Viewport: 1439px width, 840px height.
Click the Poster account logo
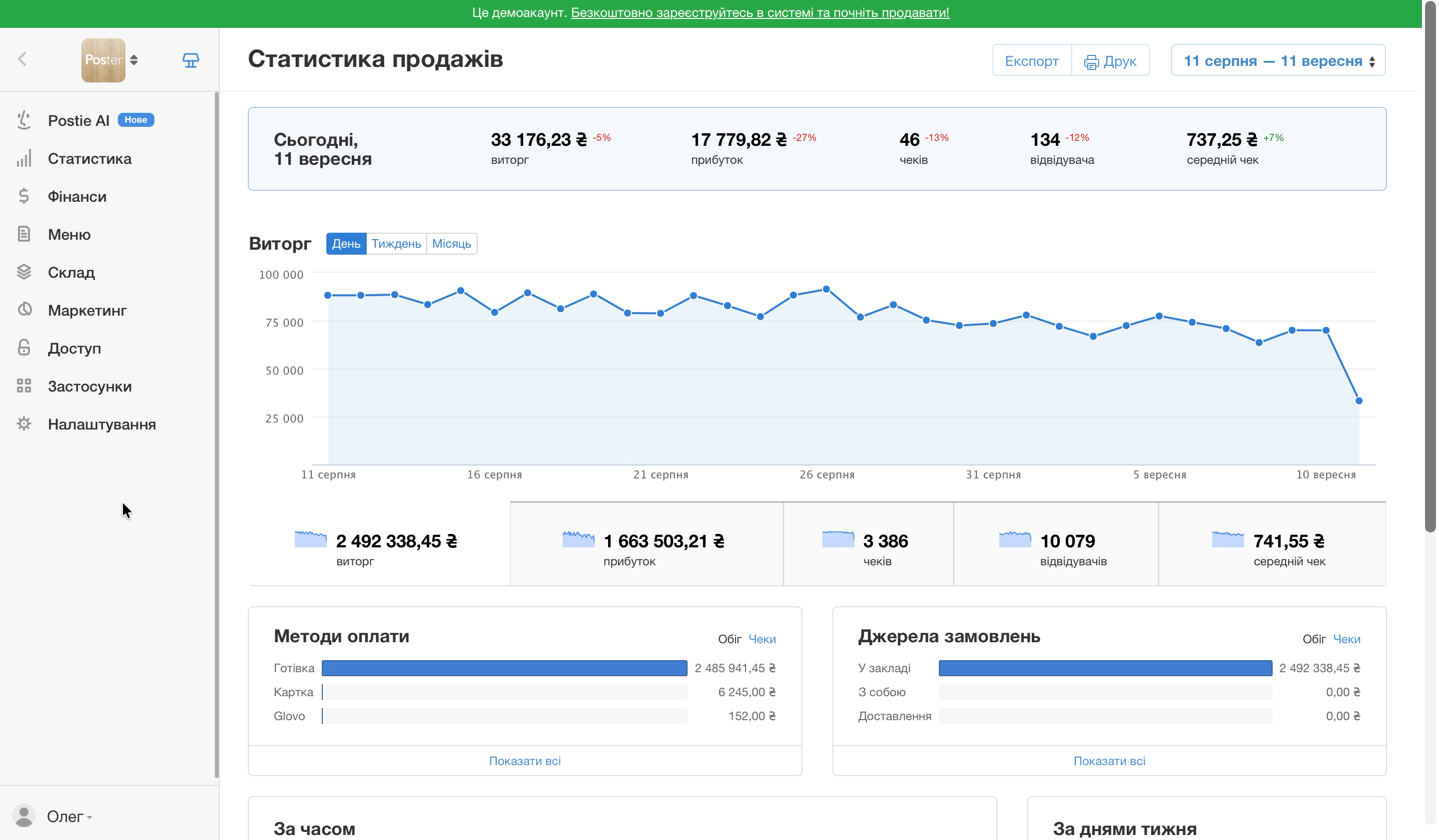point(103,60)
